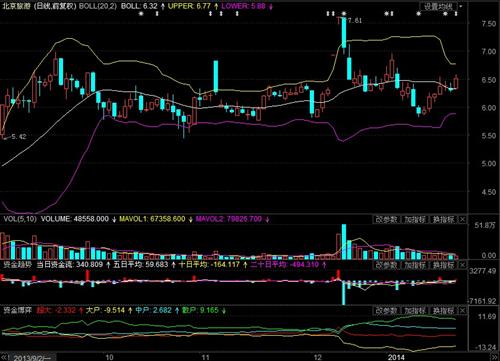Close the VOL indicator panel
The height and width of the screenshot is (361, 500).
pos(462,220)
